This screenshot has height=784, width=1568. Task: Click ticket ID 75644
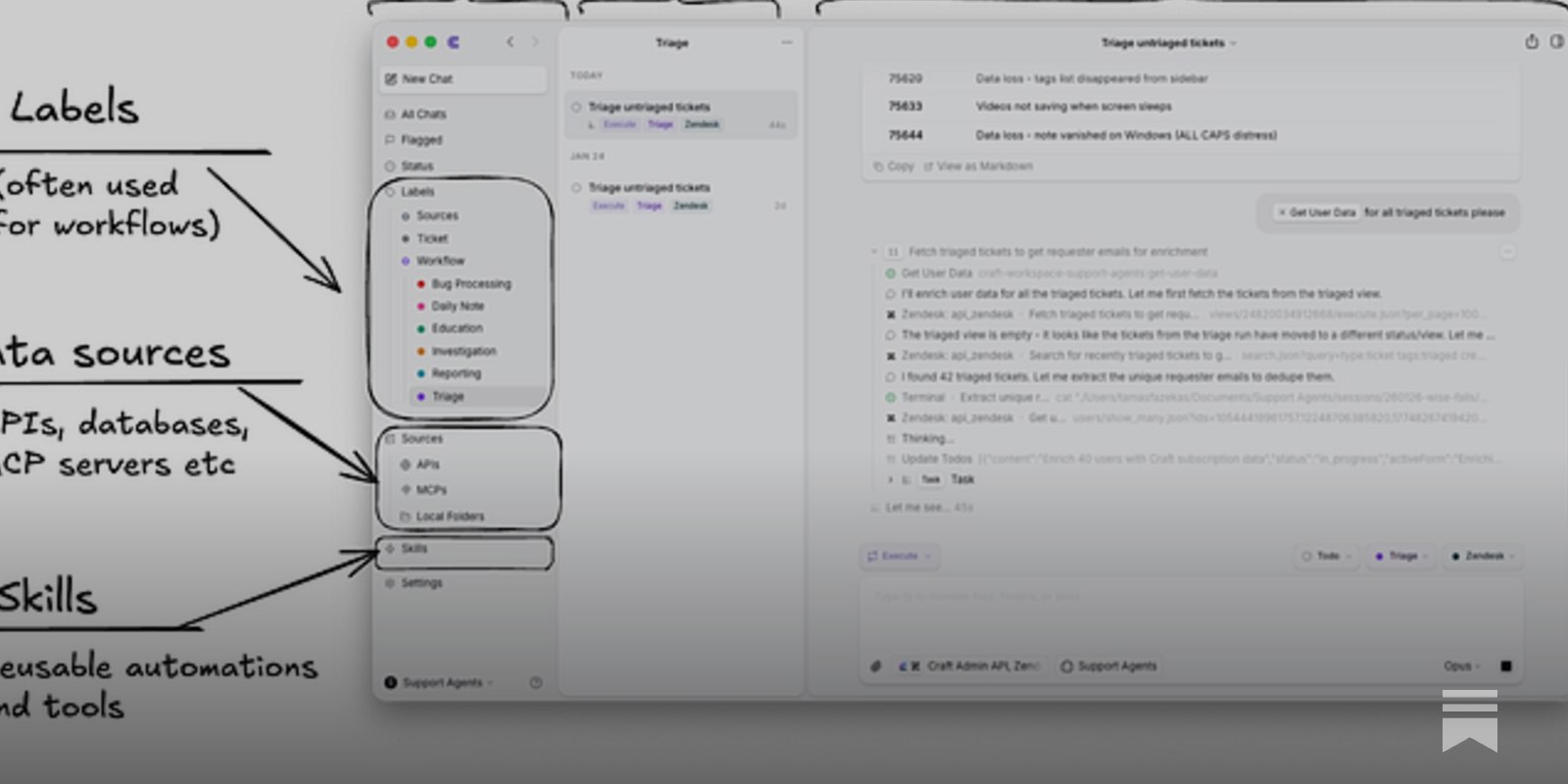point(905,135)
